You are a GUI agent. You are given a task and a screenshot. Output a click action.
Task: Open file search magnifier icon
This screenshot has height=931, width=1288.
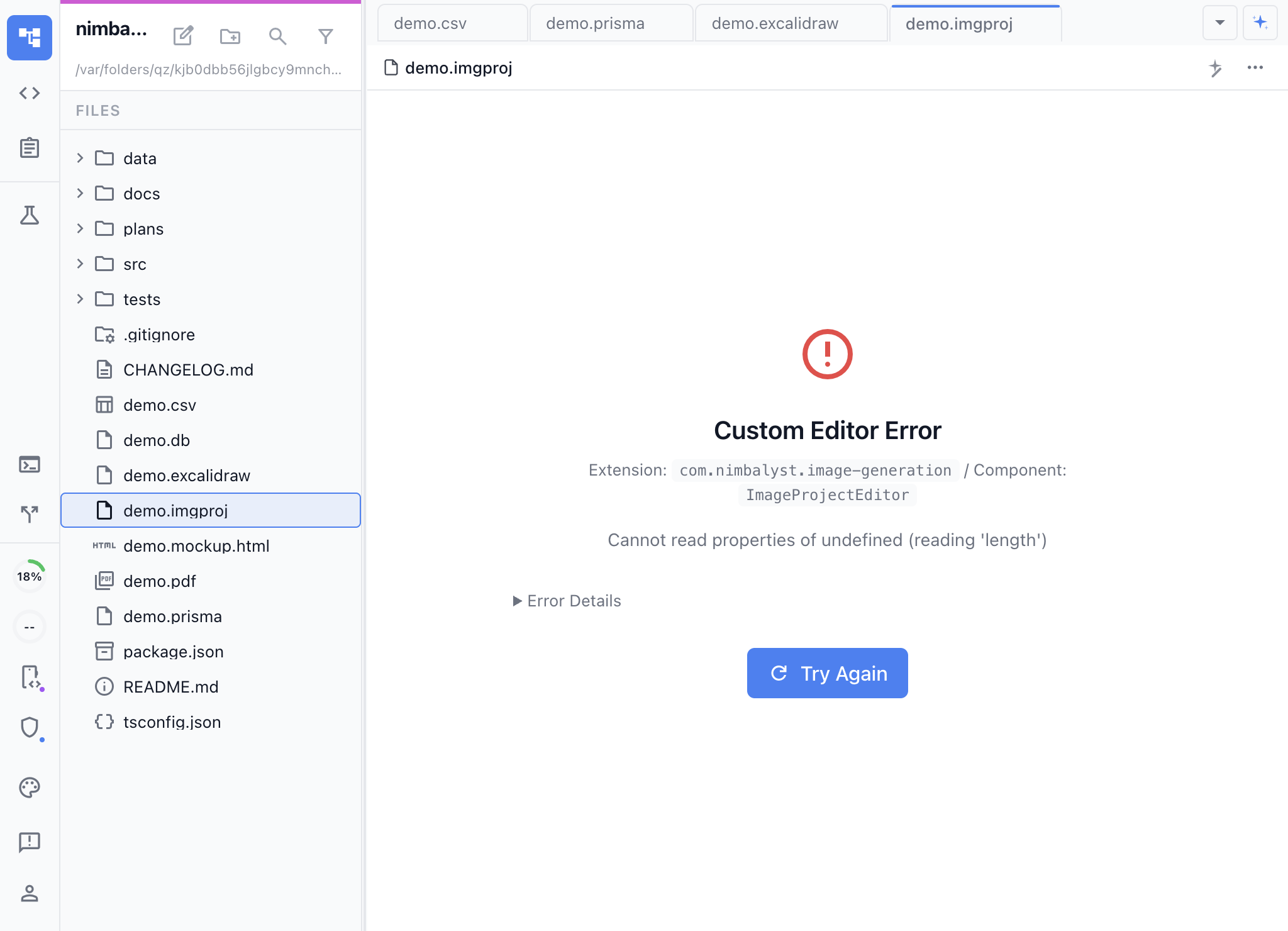(277, 36)
